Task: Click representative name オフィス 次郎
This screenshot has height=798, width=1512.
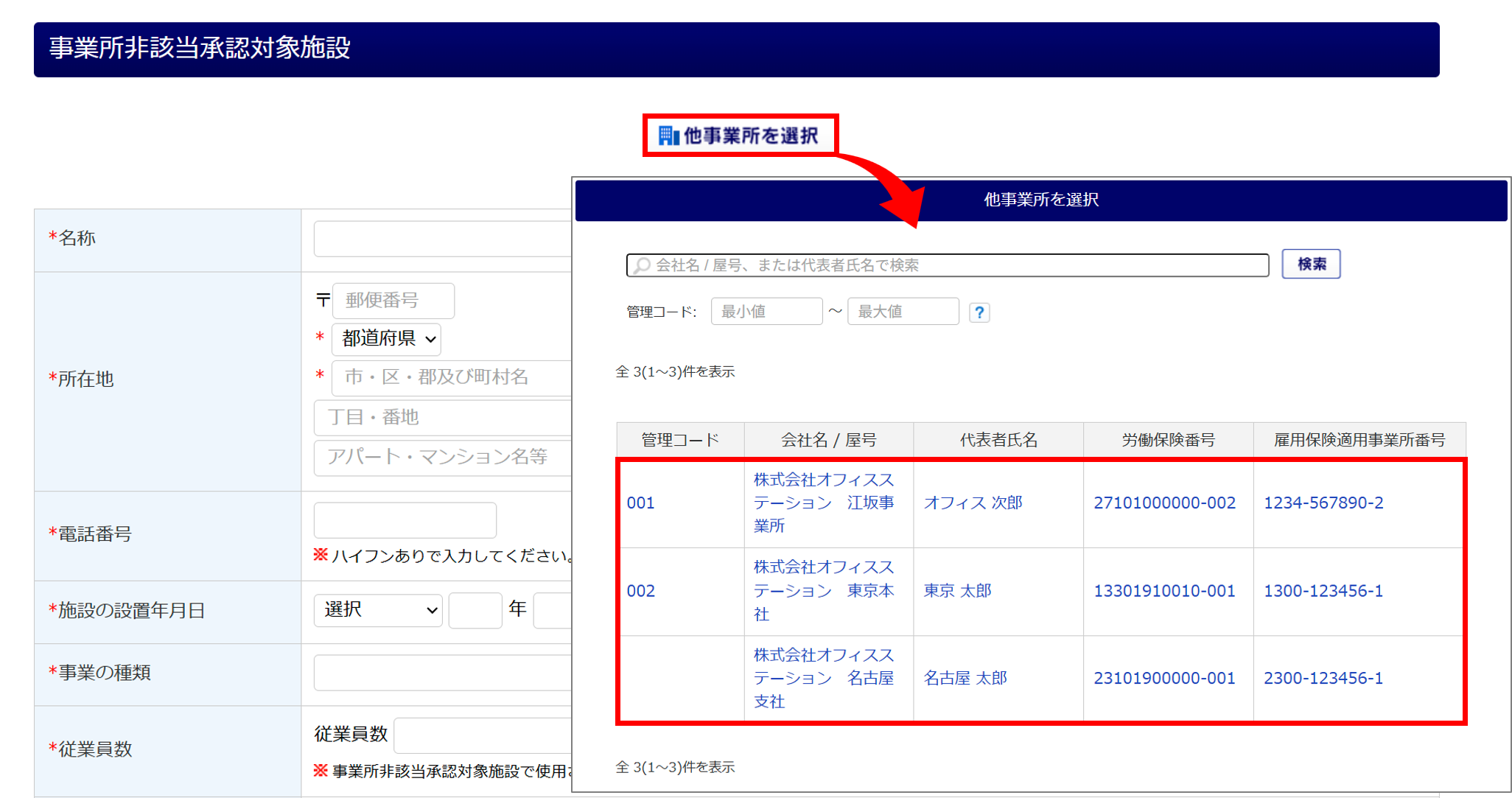Action: (x=973, y=503)
